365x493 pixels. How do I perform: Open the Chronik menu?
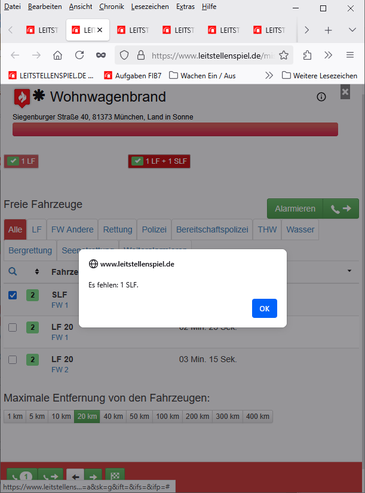click(x=112, y=6)
